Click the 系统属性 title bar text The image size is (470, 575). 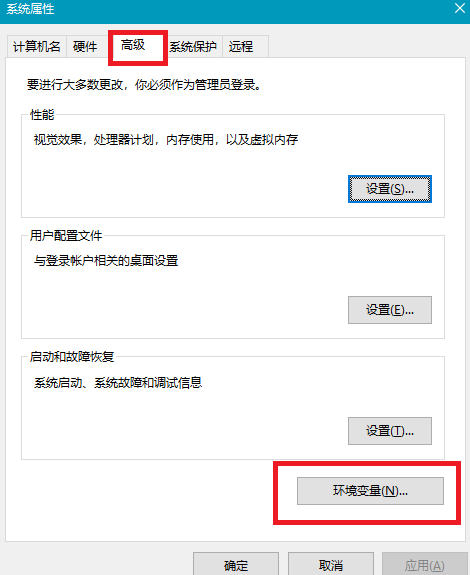click(30, 9)
